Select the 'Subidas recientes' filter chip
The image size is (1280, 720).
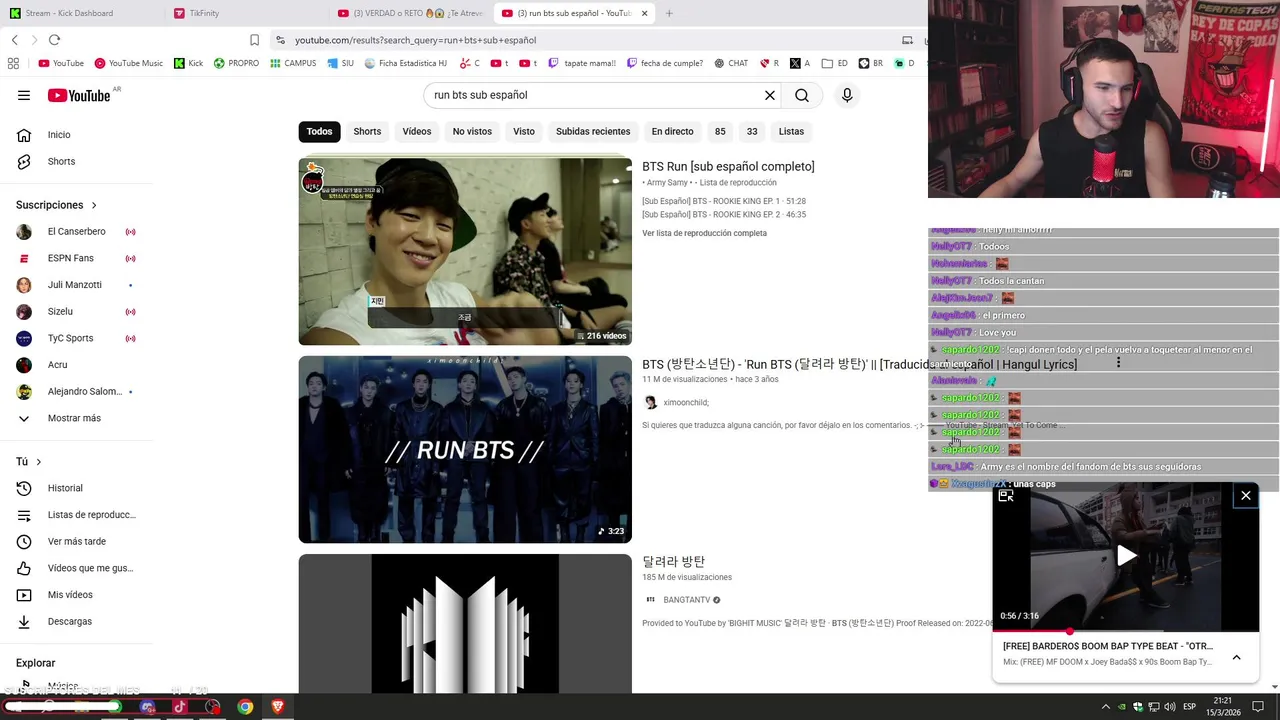(x=593, y=131)
